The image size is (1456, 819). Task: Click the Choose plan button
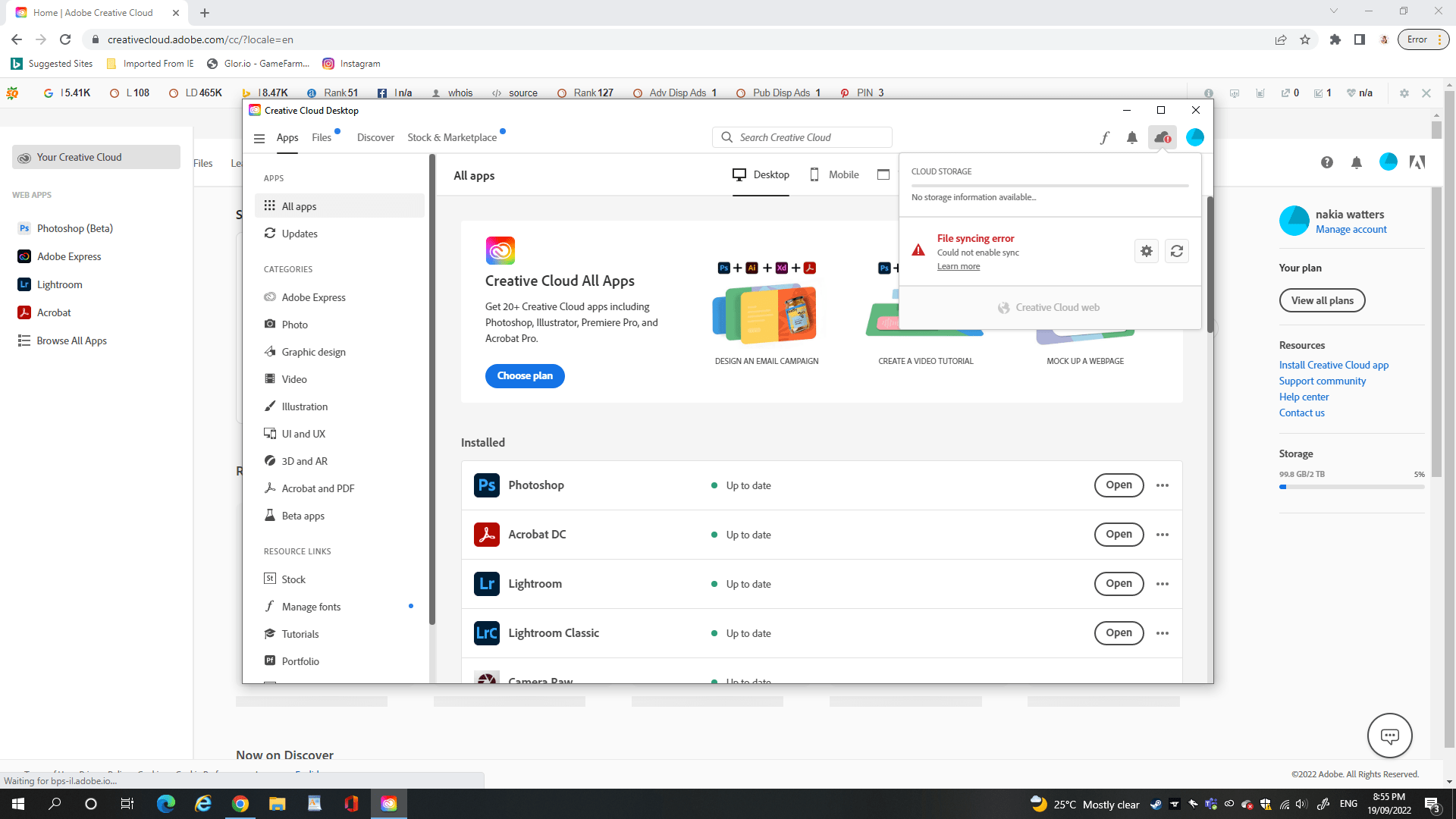(525, 375)
